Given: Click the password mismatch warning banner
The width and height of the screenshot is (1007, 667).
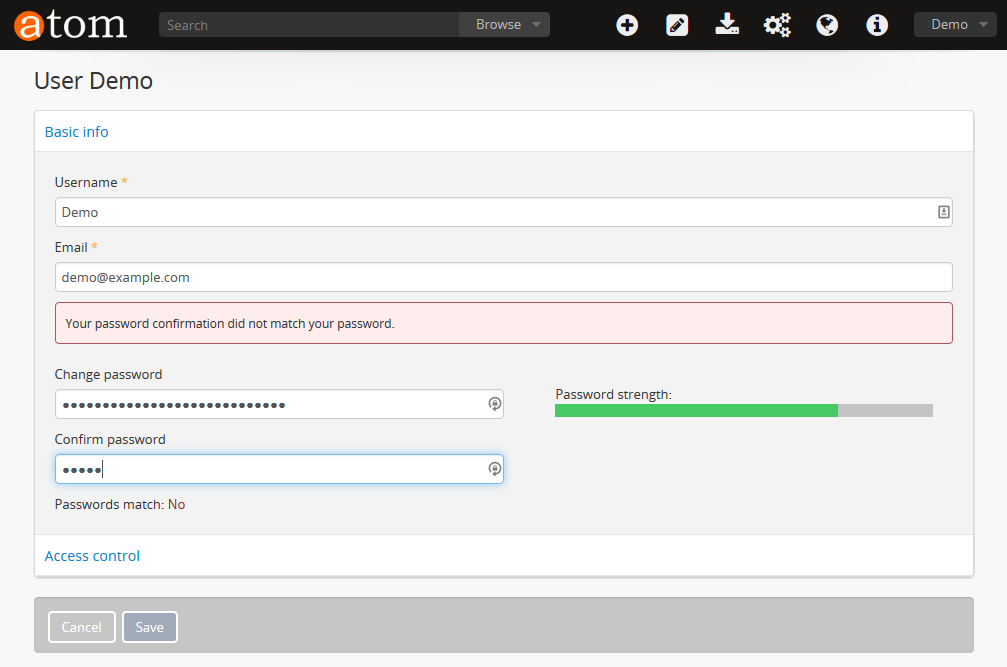Looking at the screenshot, I should [503, 323].
